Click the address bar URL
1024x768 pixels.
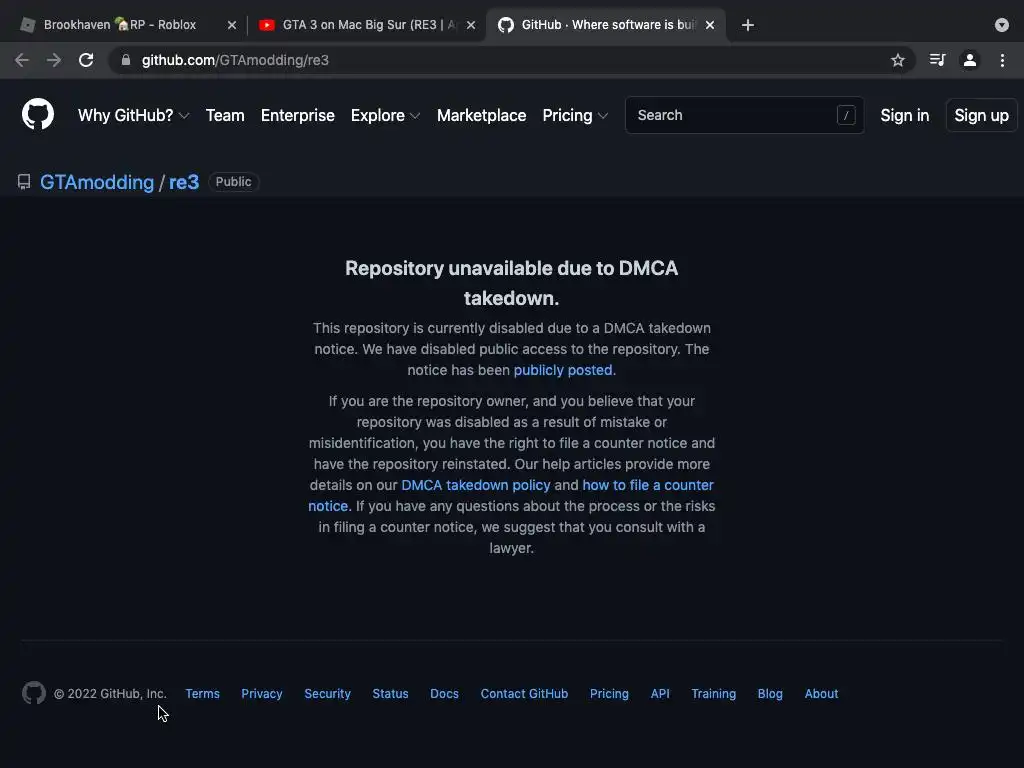coord(235,60)
